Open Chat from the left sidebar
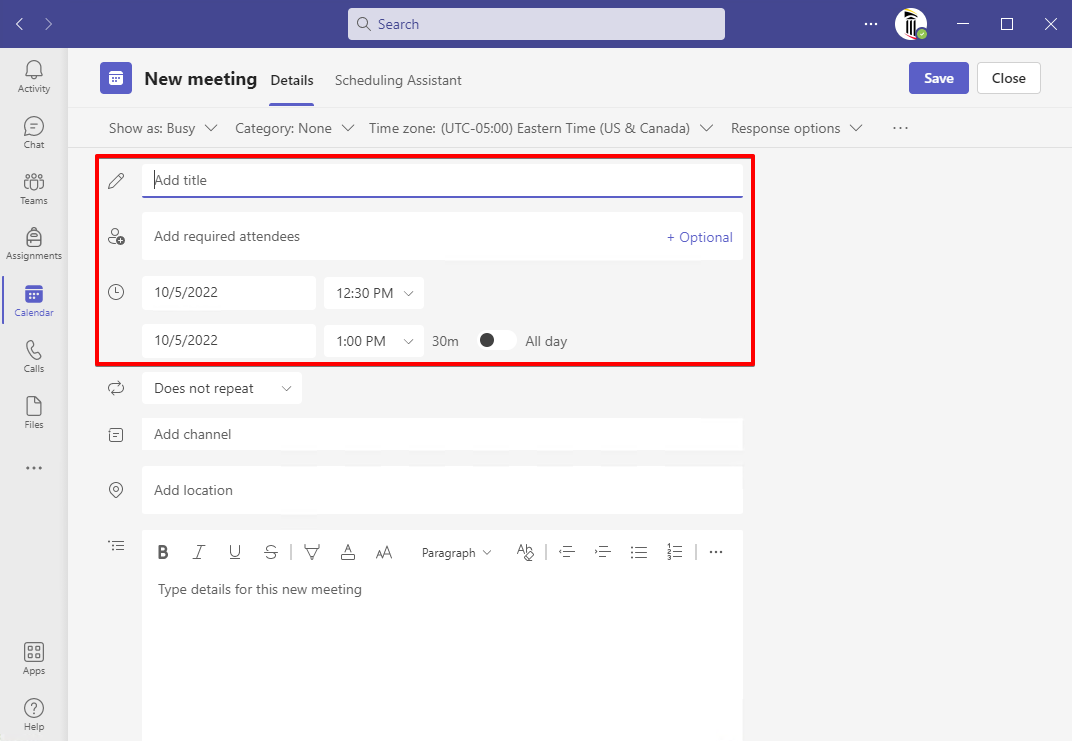 click(x=34, y=132)
